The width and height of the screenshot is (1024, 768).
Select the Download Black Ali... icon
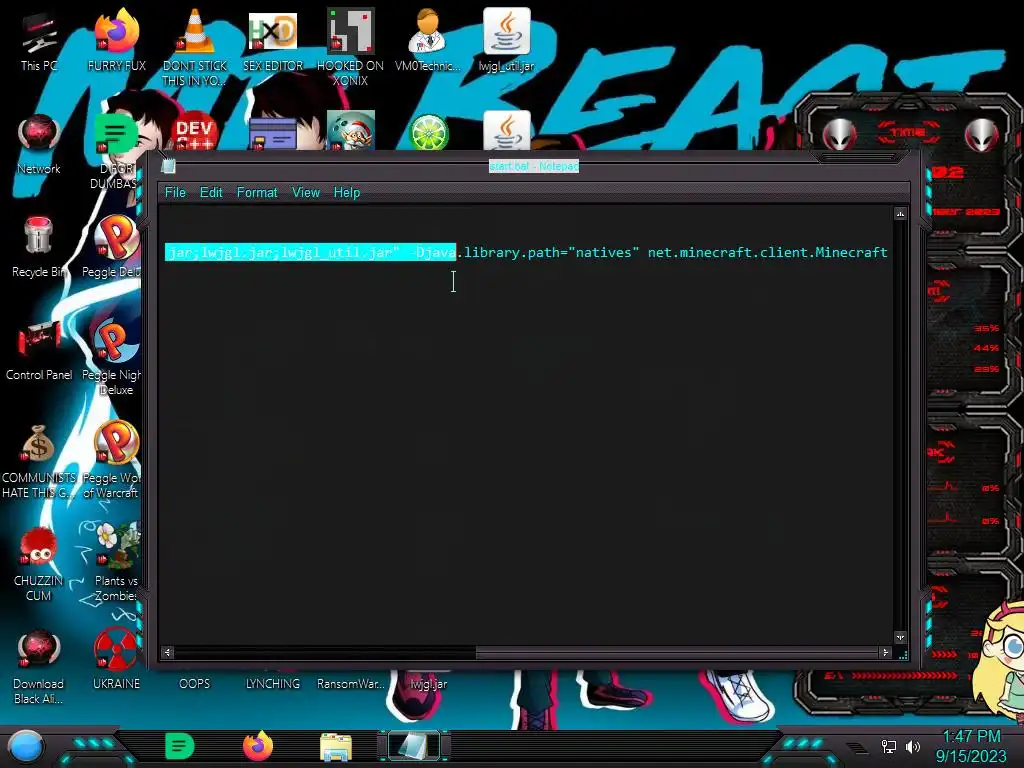pos(39,666)
